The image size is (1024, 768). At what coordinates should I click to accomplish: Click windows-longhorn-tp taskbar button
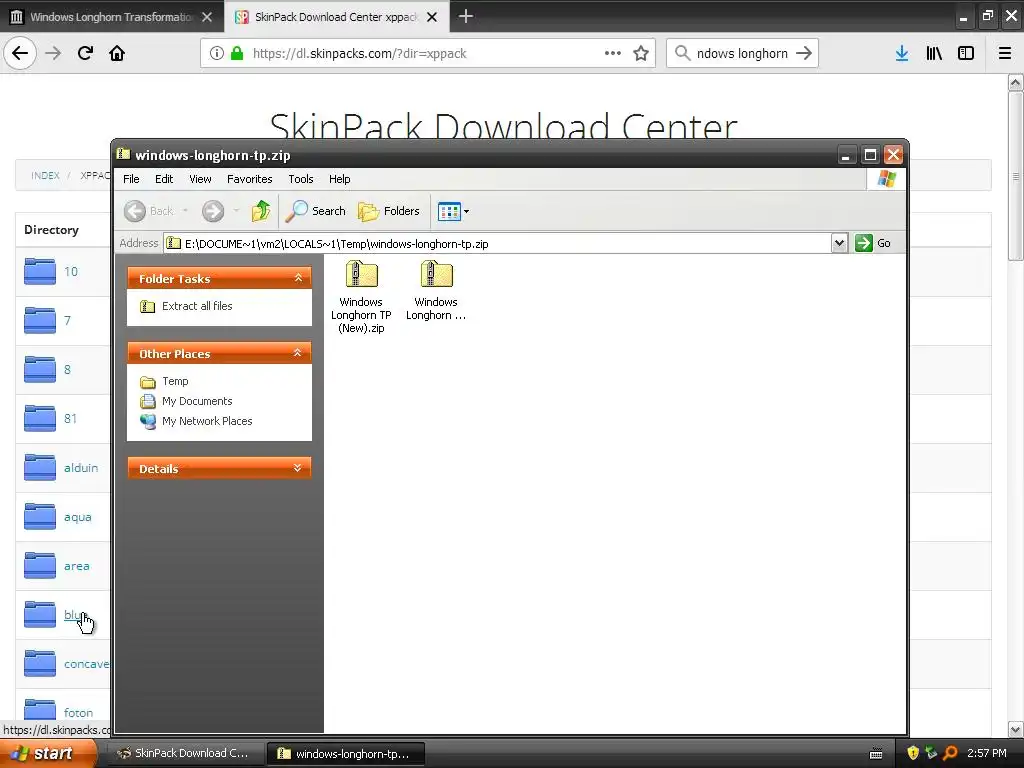pyautogui.click(x=346, y=754)
